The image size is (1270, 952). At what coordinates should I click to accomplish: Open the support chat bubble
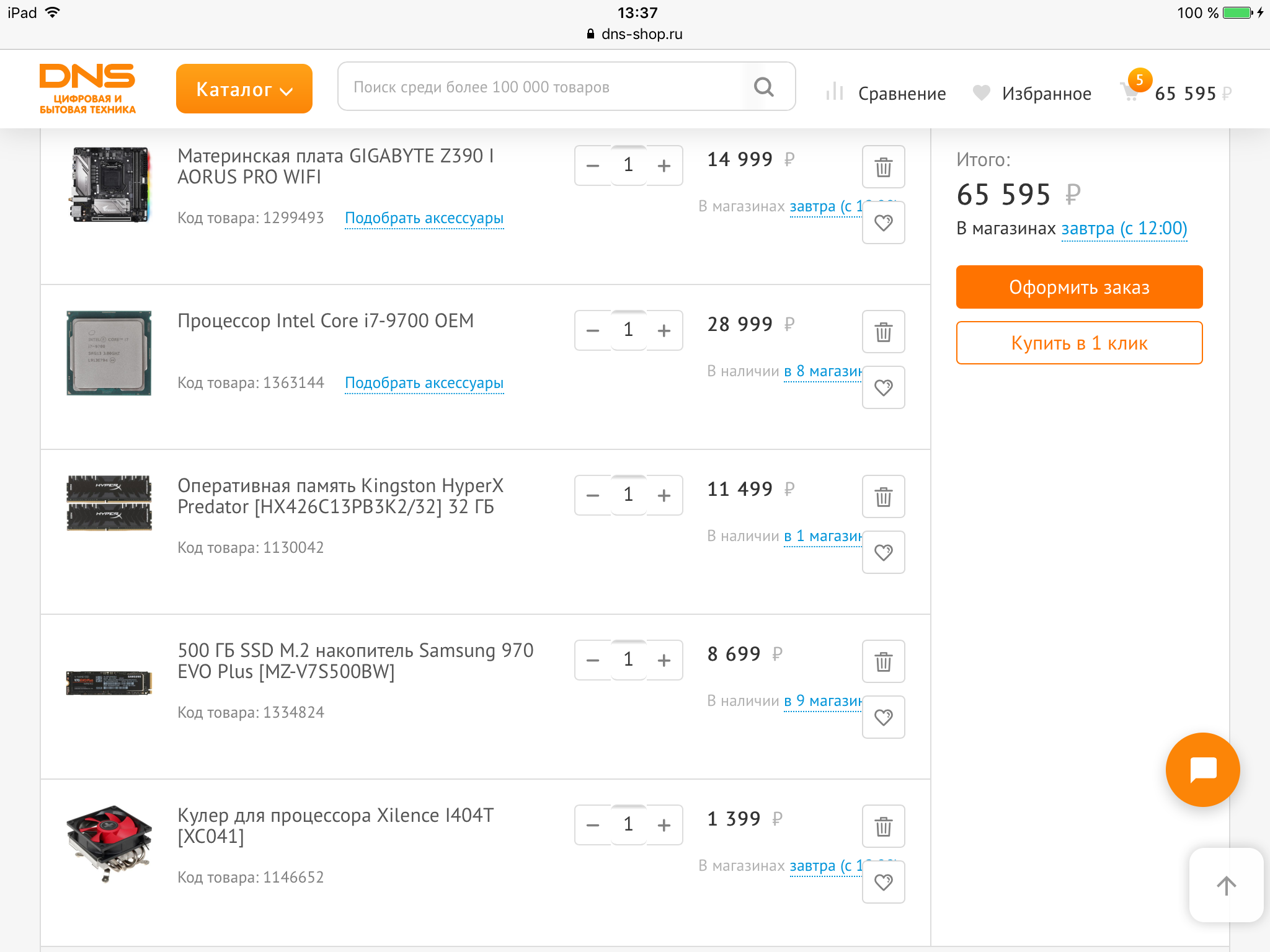point(1202,770)
